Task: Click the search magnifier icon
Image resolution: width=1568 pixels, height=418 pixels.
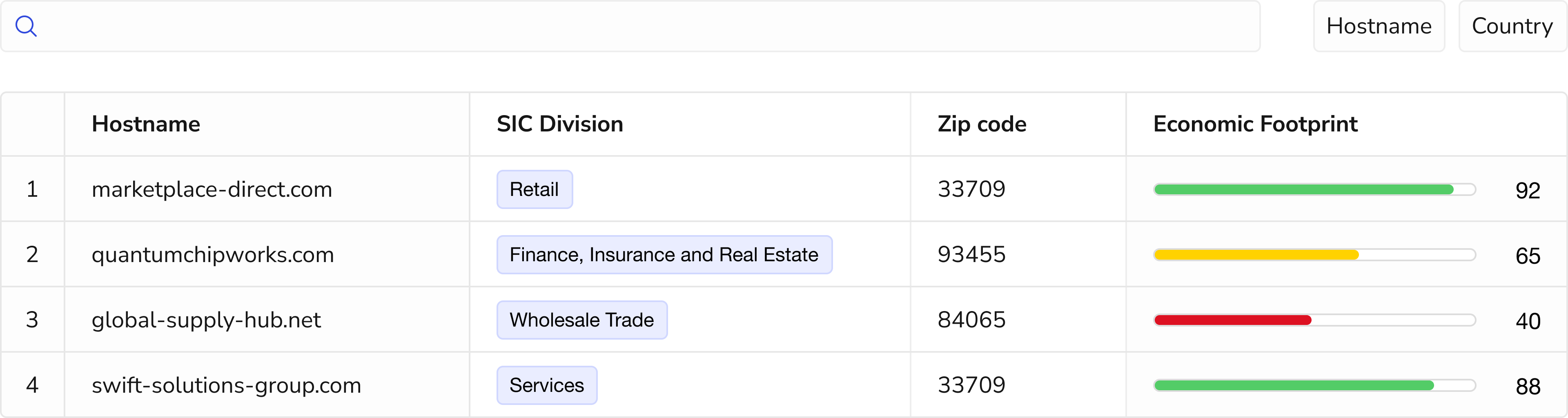Action: coord(26,26)
